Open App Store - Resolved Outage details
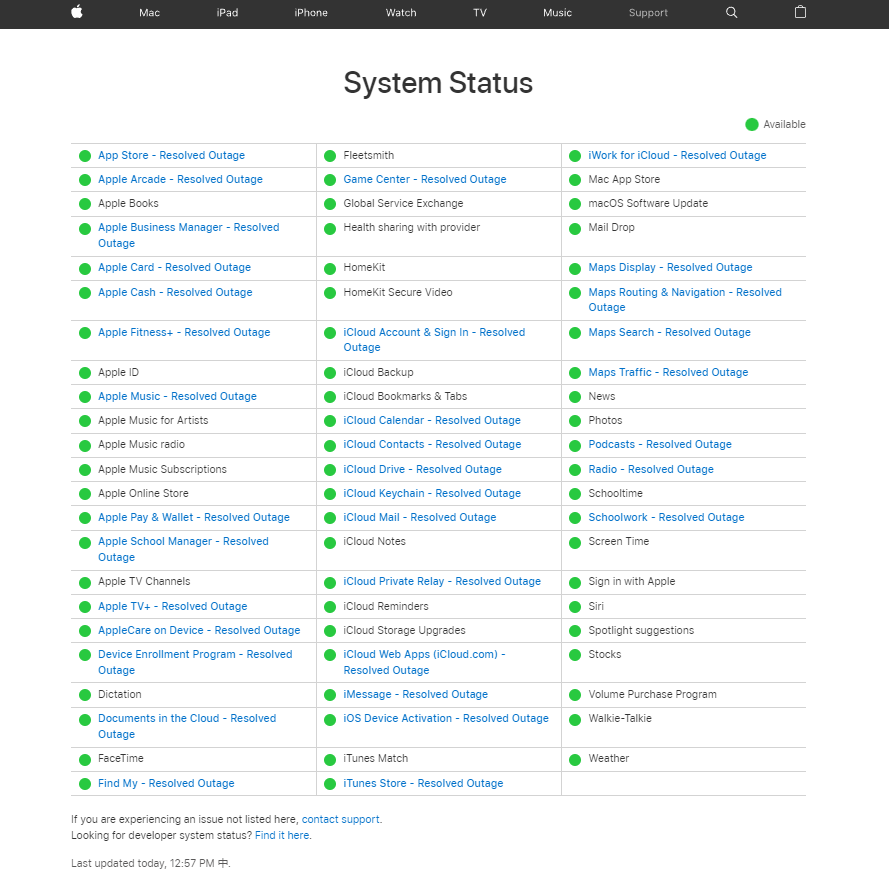The width and height of the screenshot is (889, 882). (x=171, y=155)
